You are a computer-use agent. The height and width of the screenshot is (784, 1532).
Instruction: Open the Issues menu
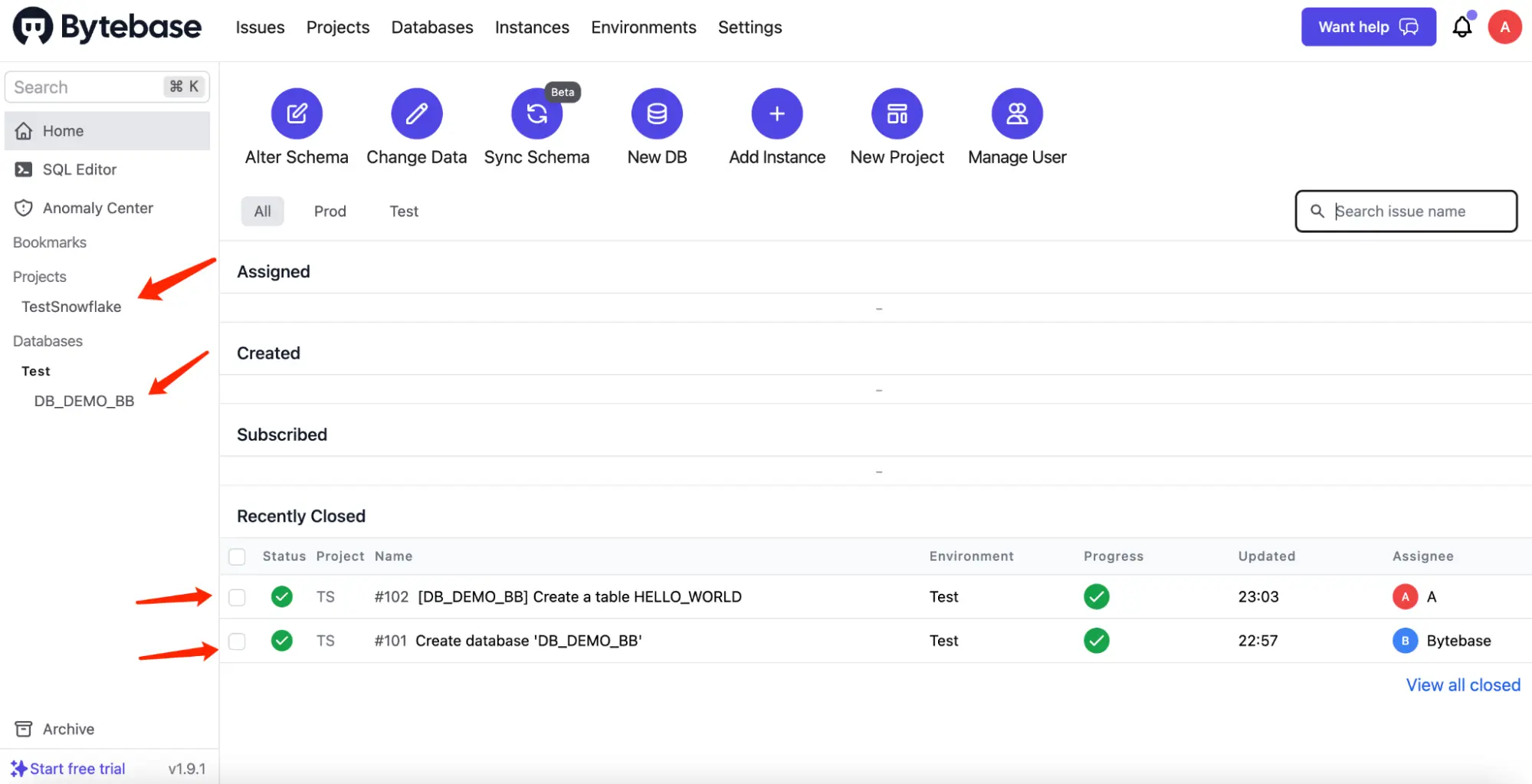coord(260,27)
